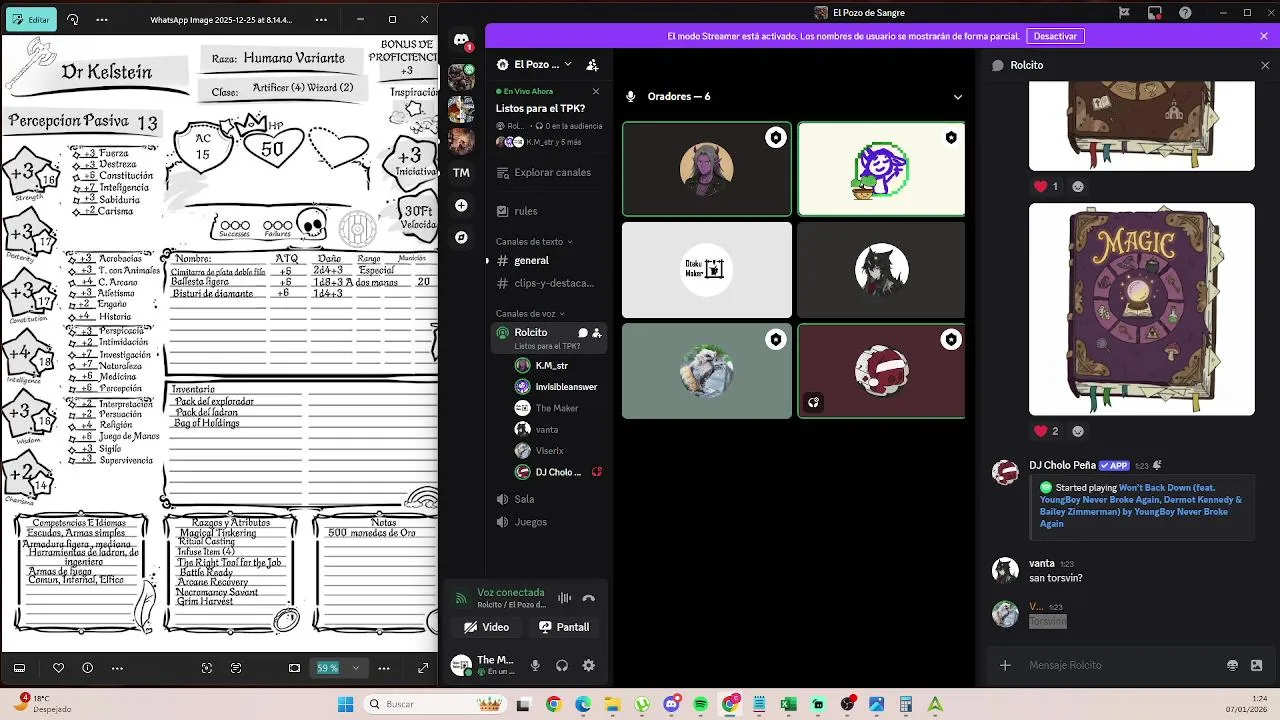Favorite image with heart icon in Photos
The image size is (1280, 720).
click(x=58, y=668)
